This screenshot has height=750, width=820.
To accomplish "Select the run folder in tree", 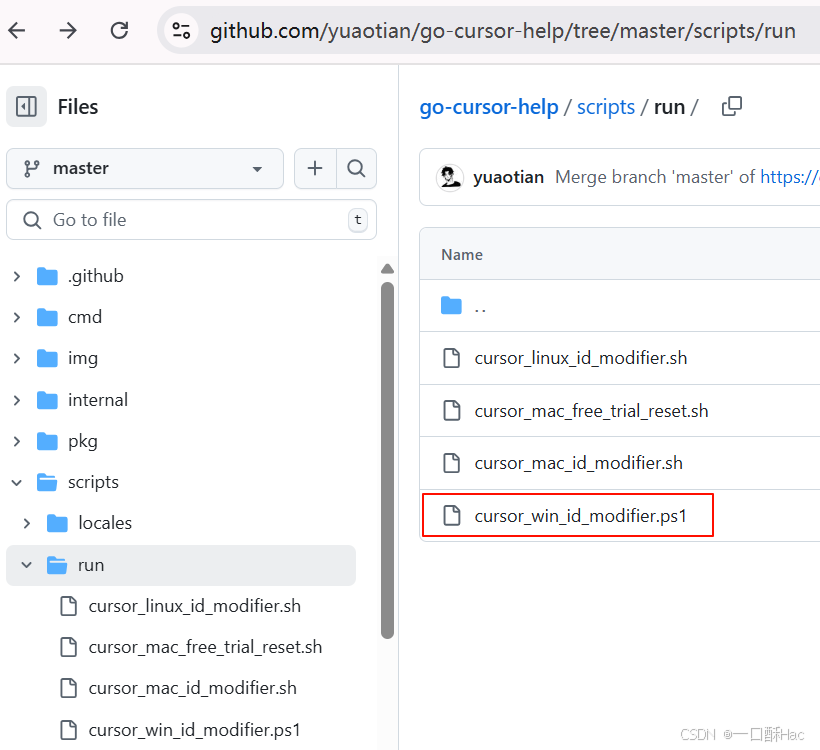I will pyautogui.click(x=181, y=565).
